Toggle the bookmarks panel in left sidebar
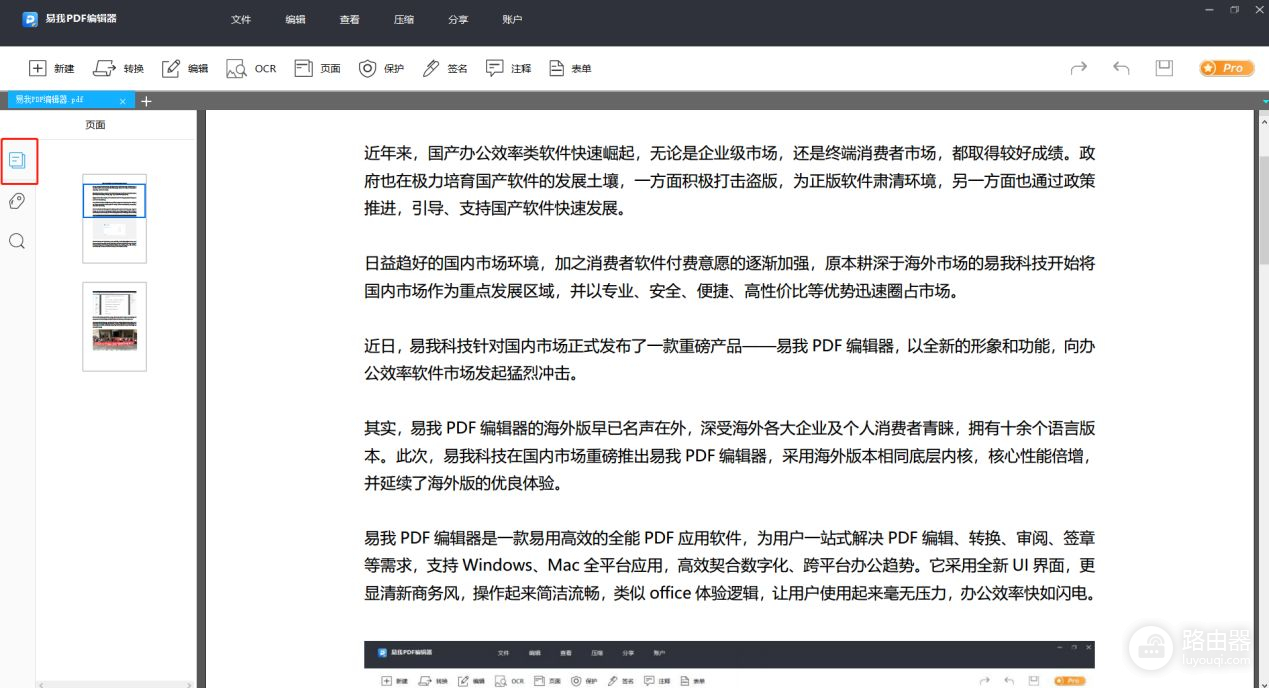This screenshot has height=688, width=1269. click(x=17, y=201)
